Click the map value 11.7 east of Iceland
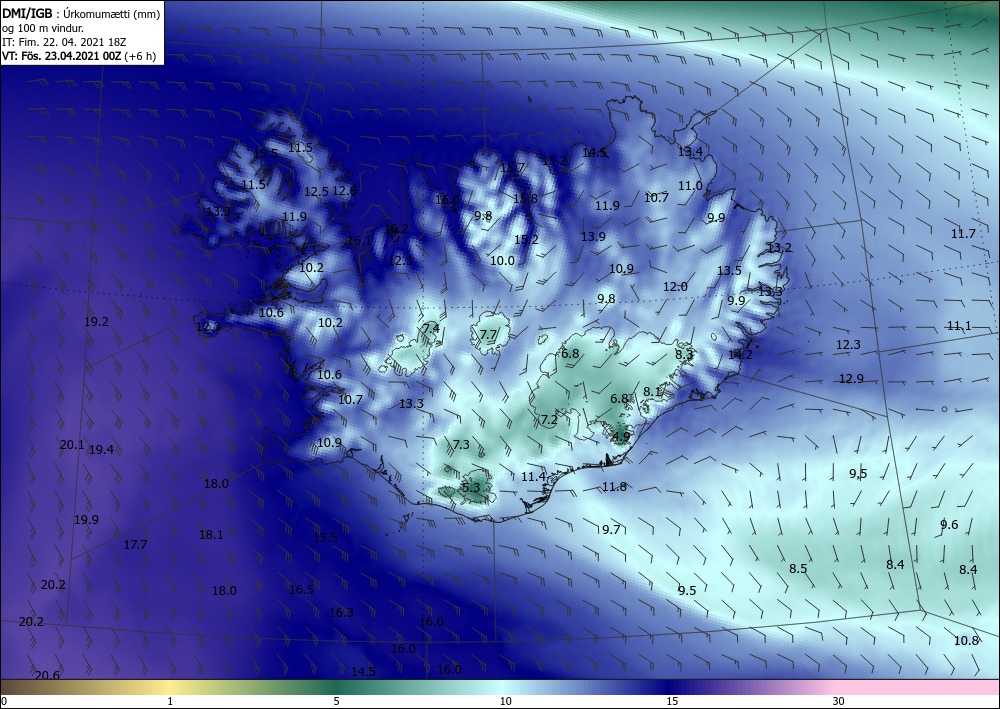 [x=963, y=233]
